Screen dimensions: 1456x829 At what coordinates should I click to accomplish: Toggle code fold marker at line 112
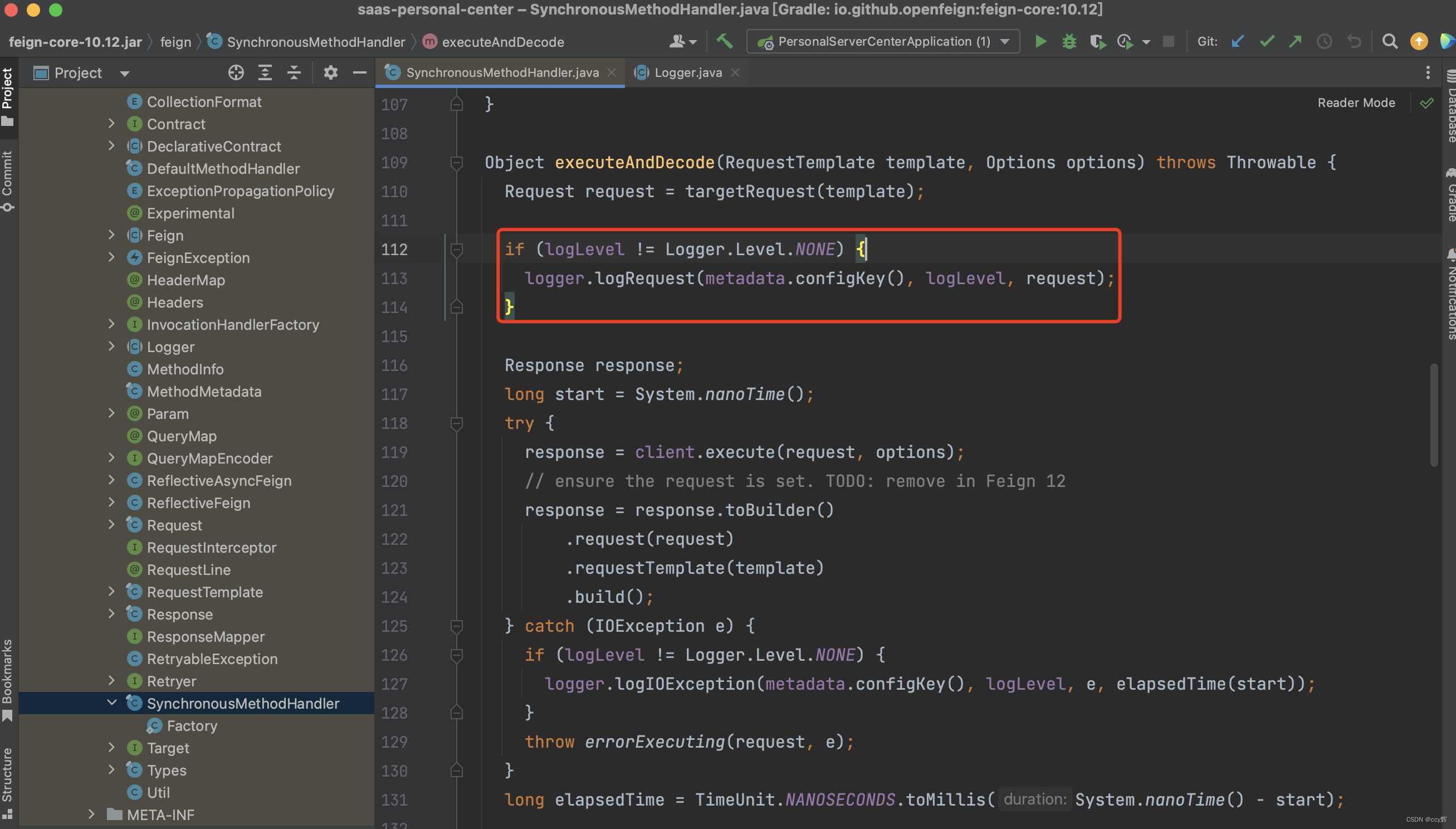tap(456, 250)
